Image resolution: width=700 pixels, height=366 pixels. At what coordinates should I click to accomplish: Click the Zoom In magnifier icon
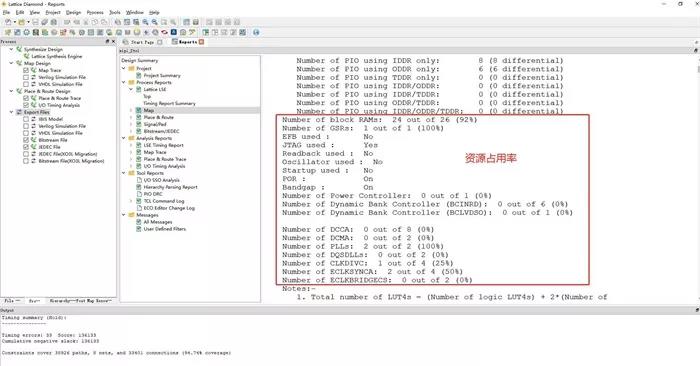point(145,22)
